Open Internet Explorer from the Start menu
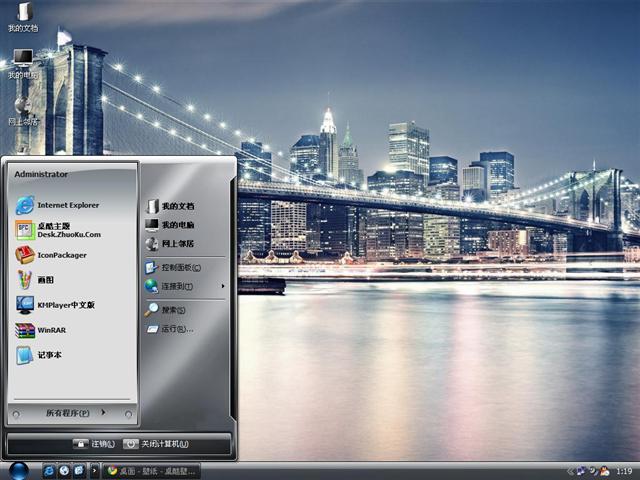Screen dimensions: 640x480 click(x=58, y=205)
